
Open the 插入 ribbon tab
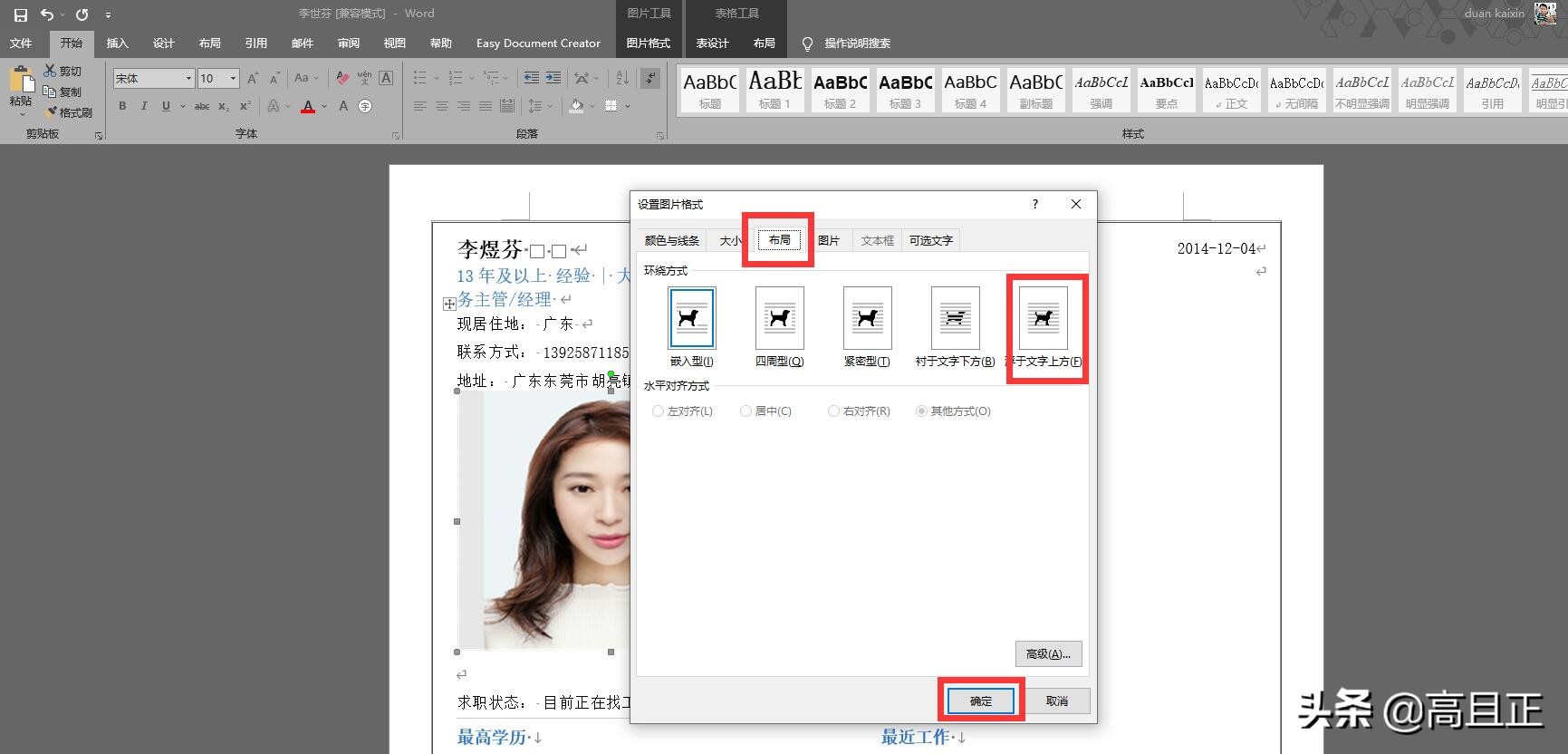point(118,43)
